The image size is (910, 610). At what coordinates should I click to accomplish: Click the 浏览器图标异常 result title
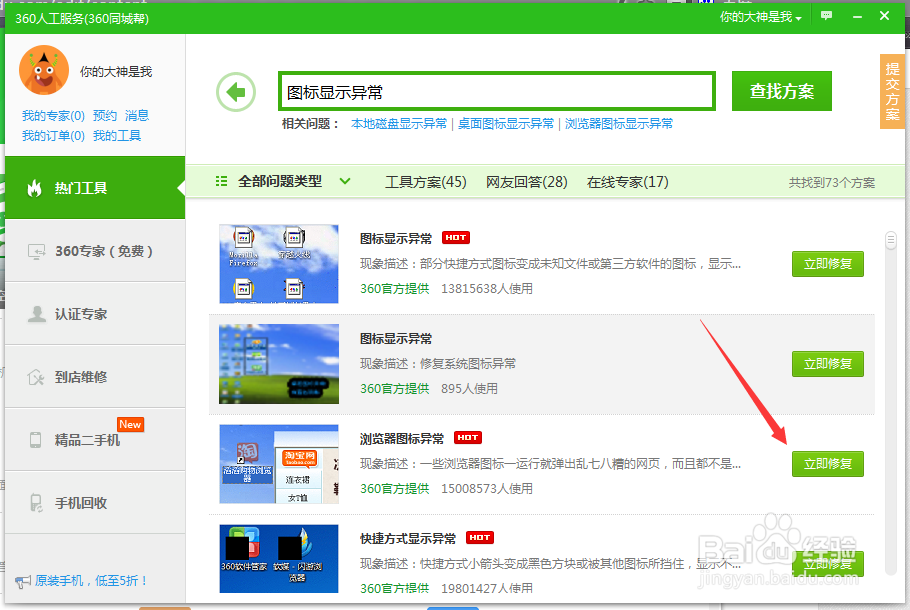click(x=402, y=439)
